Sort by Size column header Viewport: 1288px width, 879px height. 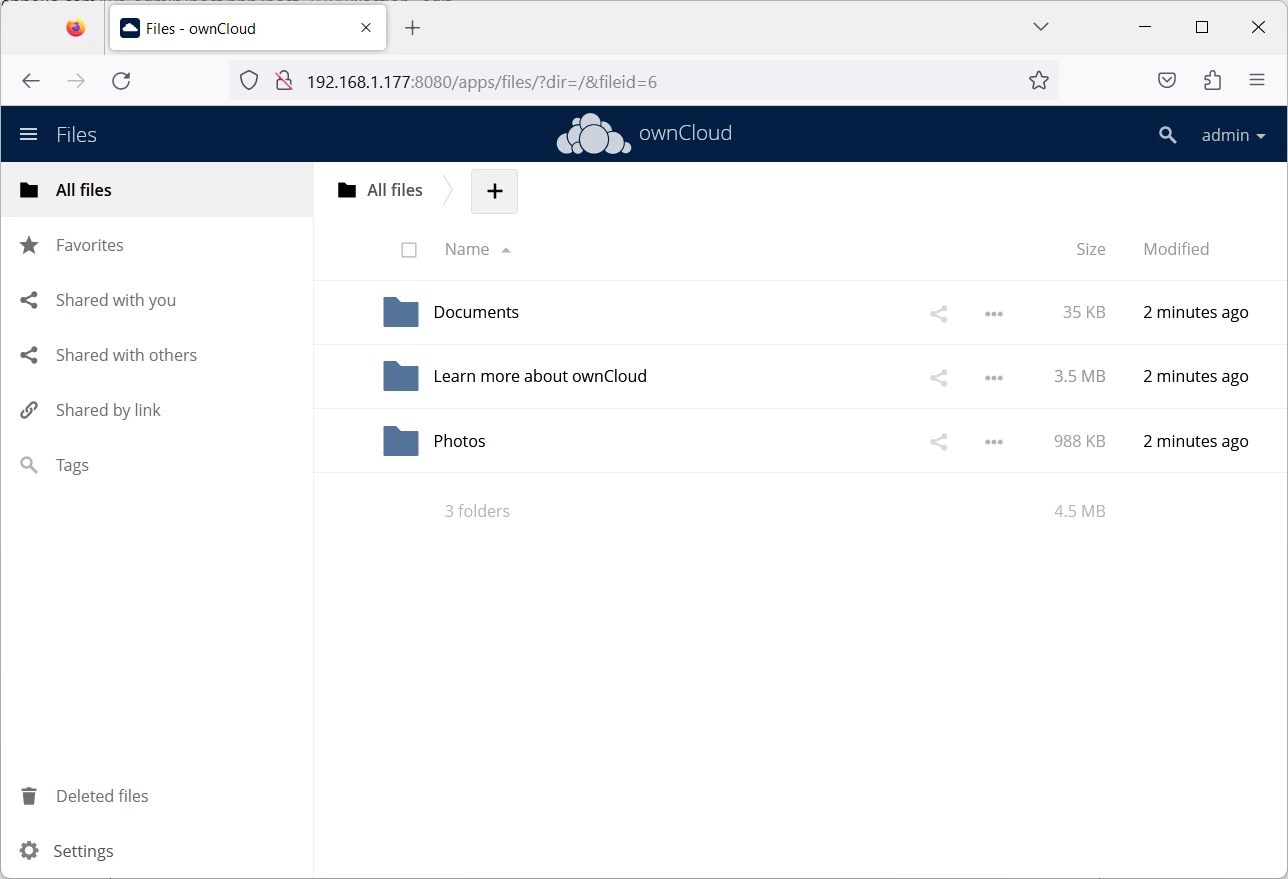1090,249
